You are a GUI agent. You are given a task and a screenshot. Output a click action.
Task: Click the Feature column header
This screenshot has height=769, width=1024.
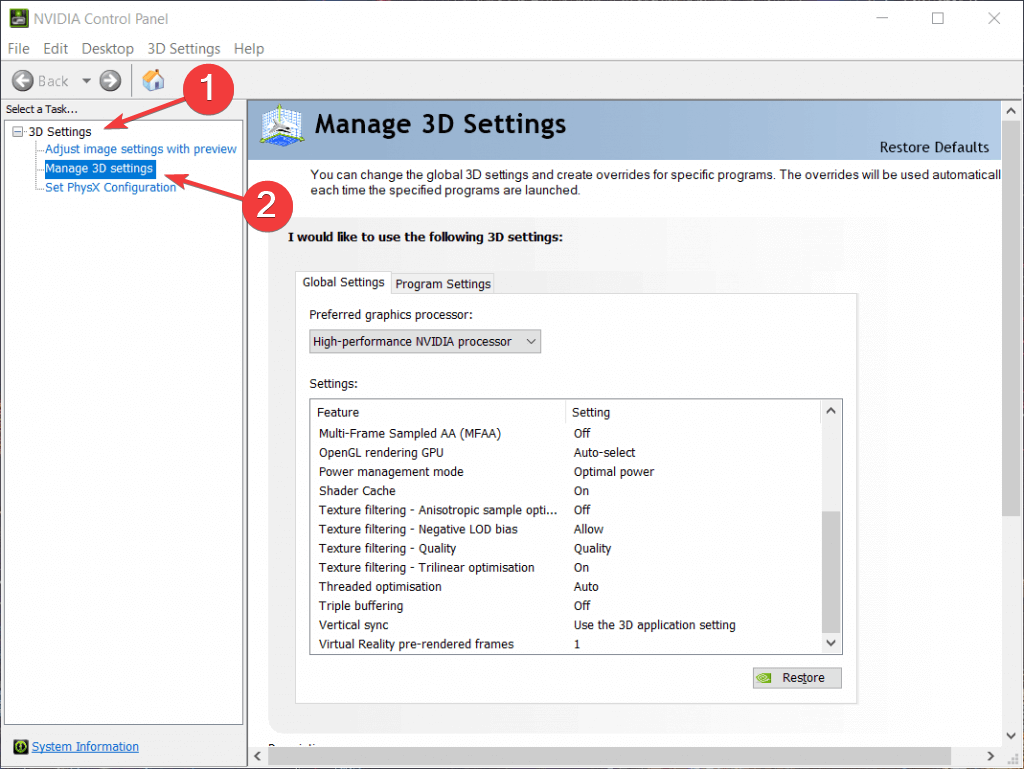click(x=438, y=413)
